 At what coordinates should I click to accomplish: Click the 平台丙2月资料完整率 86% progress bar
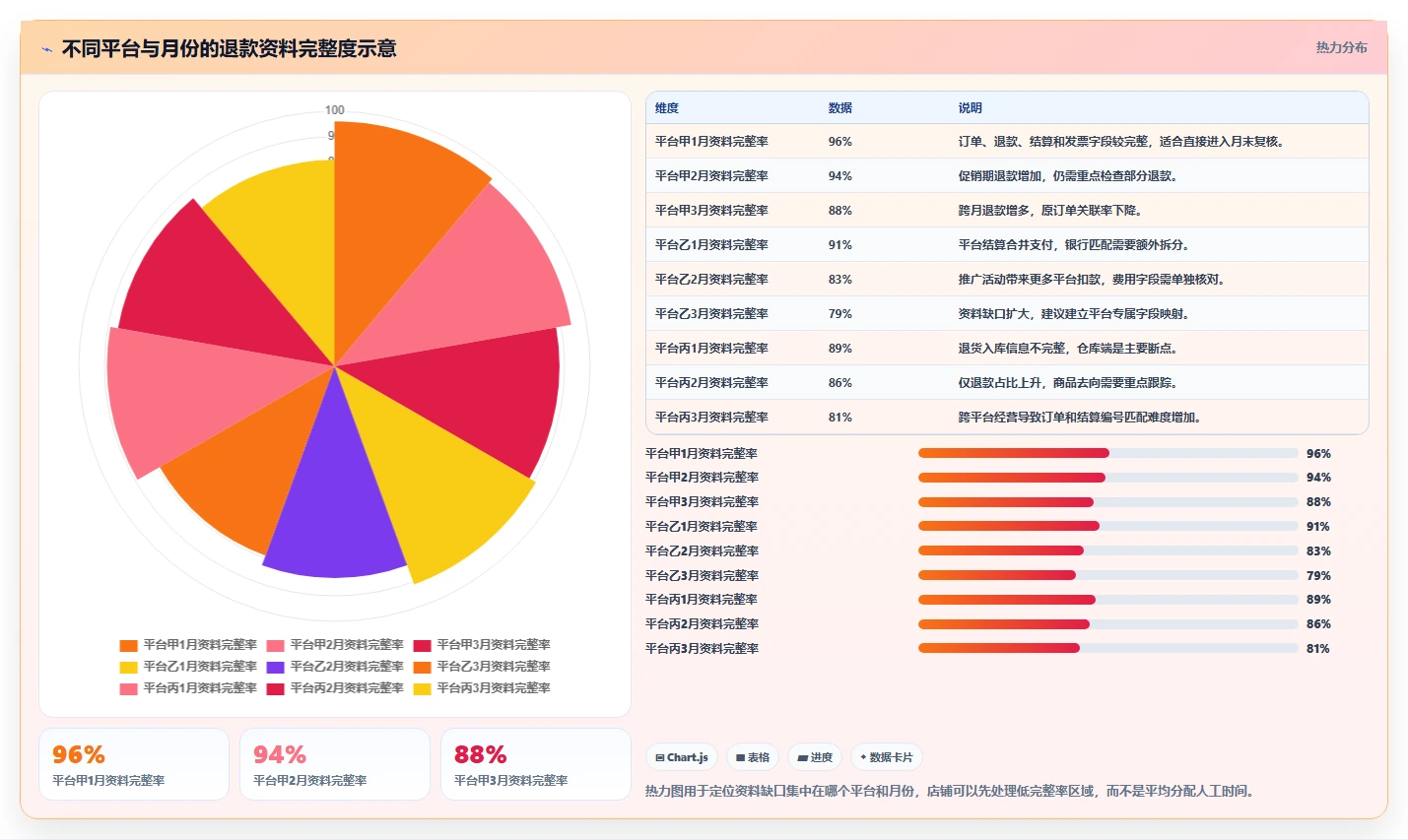click(x=1108, y=623)
